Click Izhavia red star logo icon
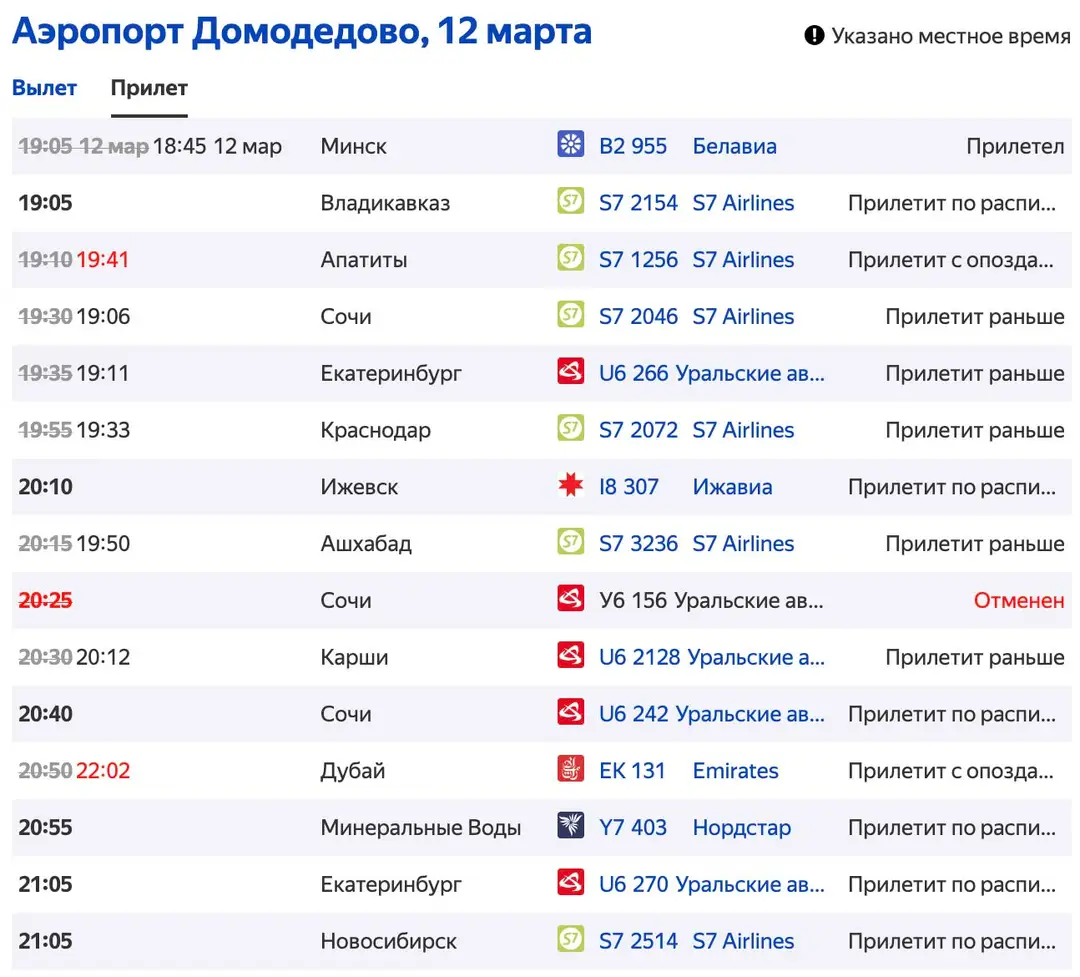1080x977 pixels. coord(570,485)
